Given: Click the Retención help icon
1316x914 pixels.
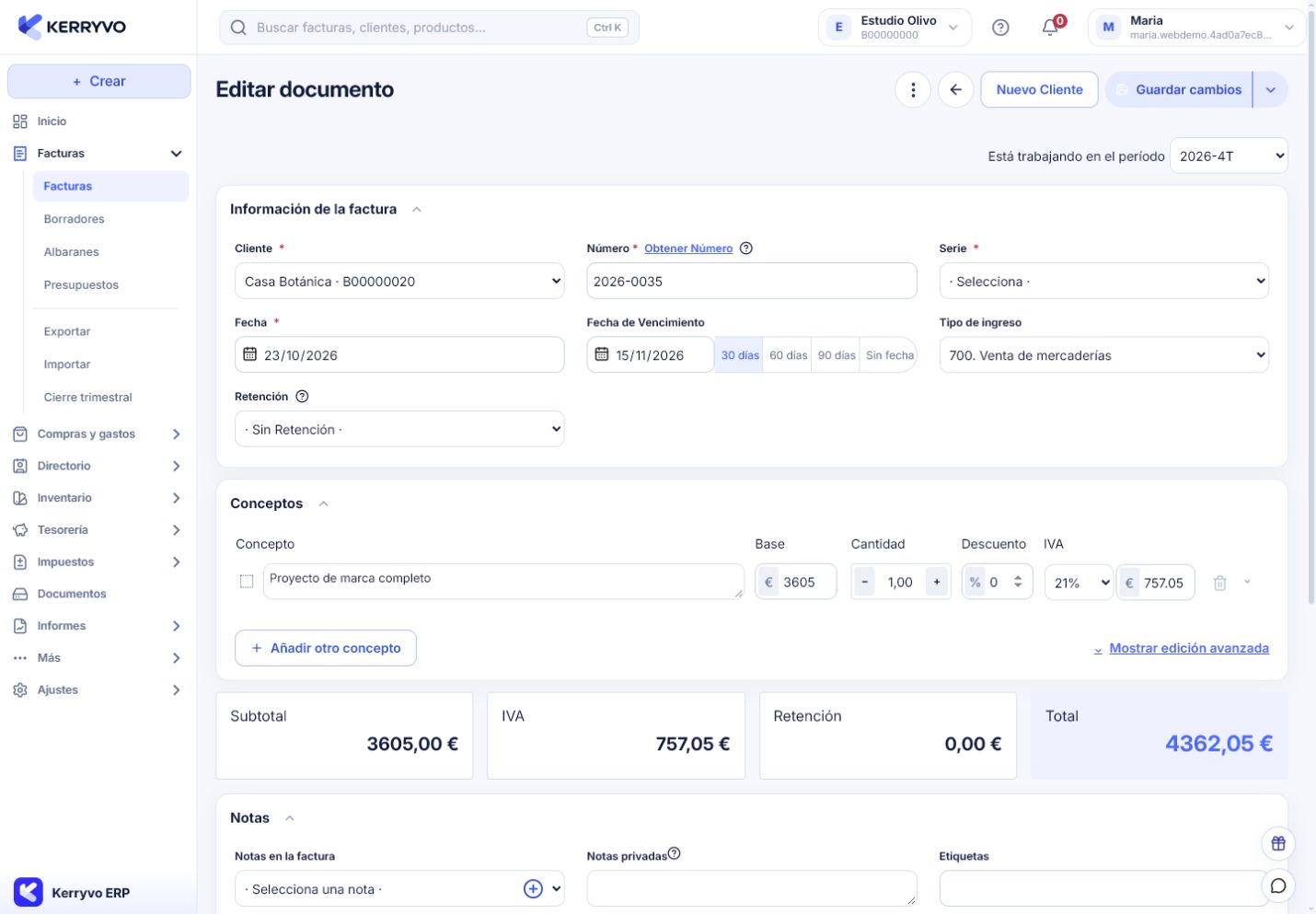Looking at the screenshot, I should coord(302,397).
